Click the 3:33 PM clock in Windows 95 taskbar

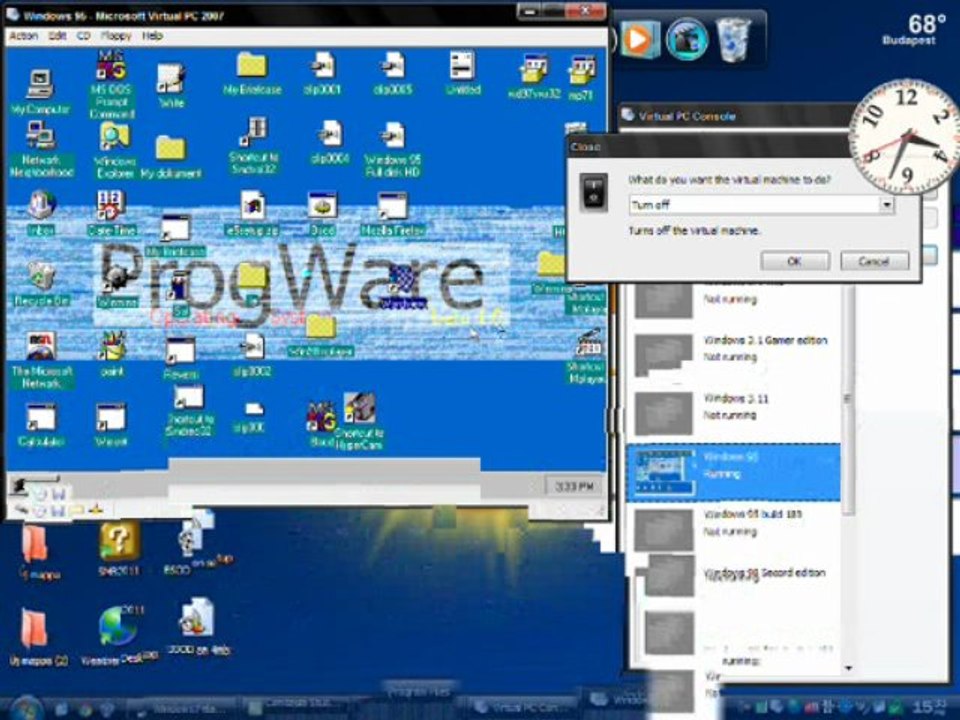click(x=573, y=486)
